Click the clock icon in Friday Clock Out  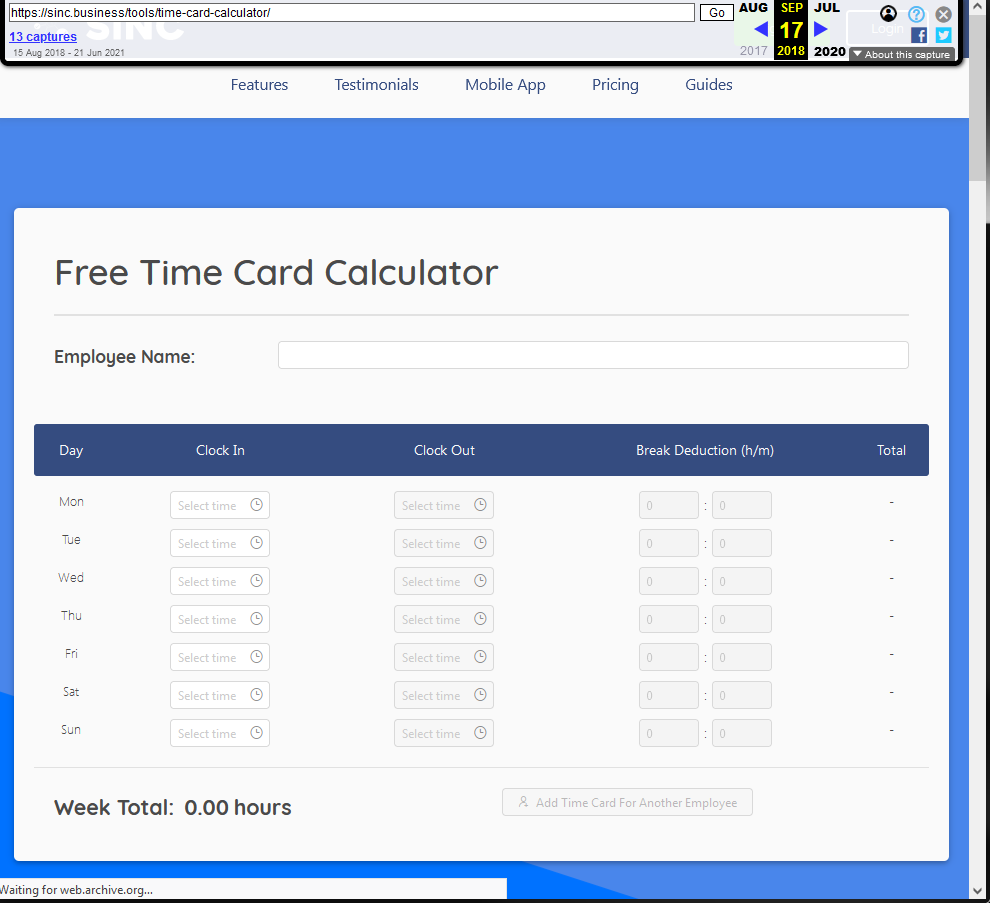[x=480, y=657]
